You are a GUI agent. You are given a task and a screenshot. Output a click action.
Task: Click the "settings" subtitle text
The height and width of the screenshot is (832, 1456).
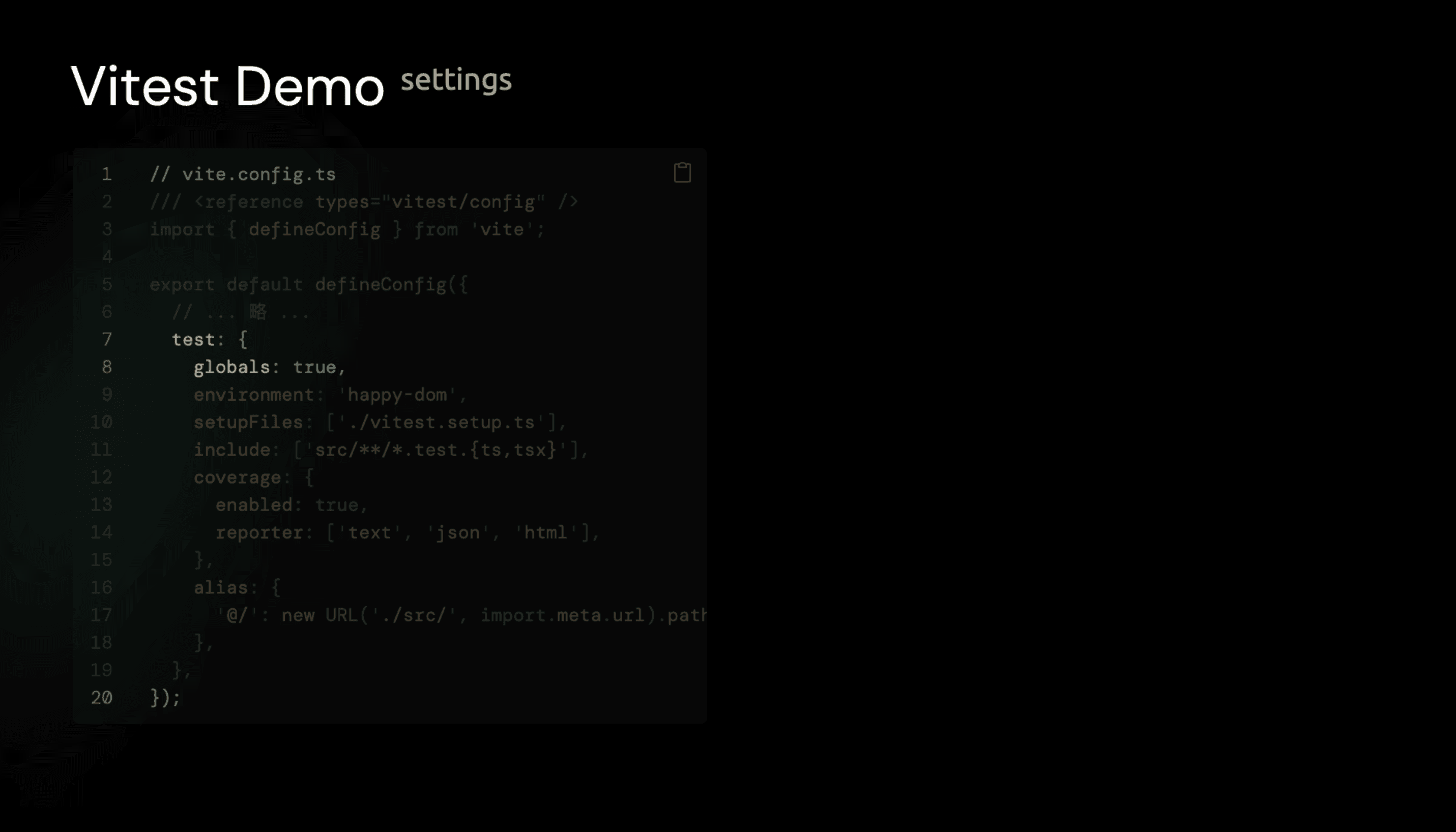456,80
